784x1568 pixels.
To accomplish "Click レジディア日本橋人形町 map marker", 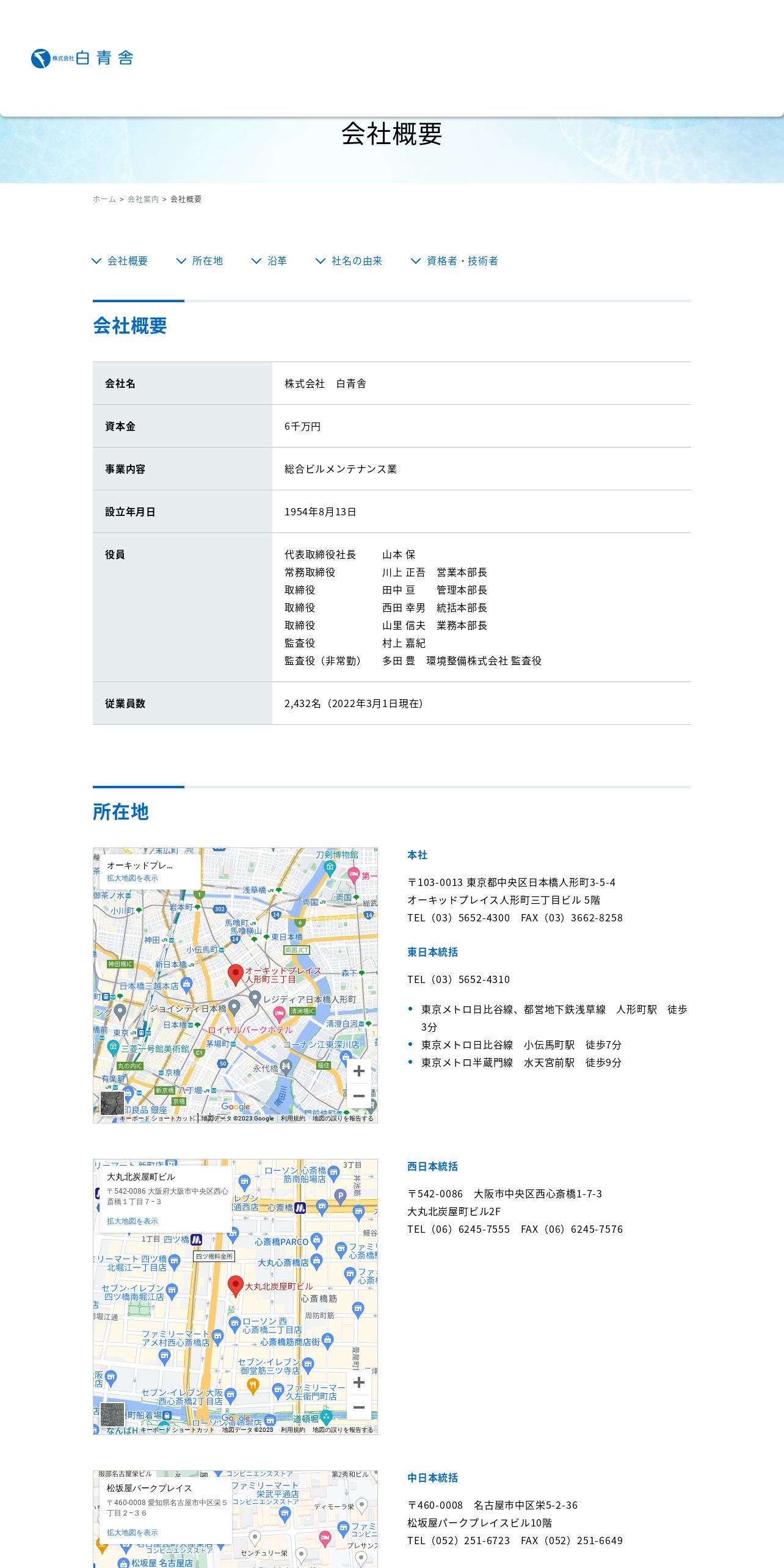I will click(255, 998).
